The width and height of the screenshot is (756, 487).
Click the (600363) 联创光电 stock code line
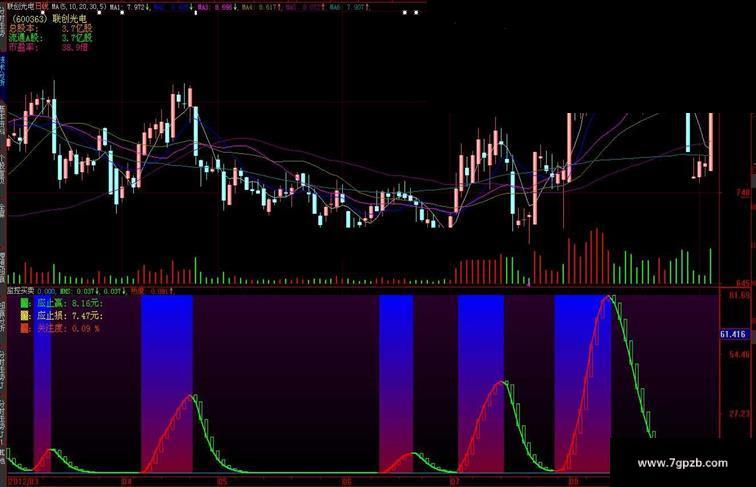pos(49,19)
